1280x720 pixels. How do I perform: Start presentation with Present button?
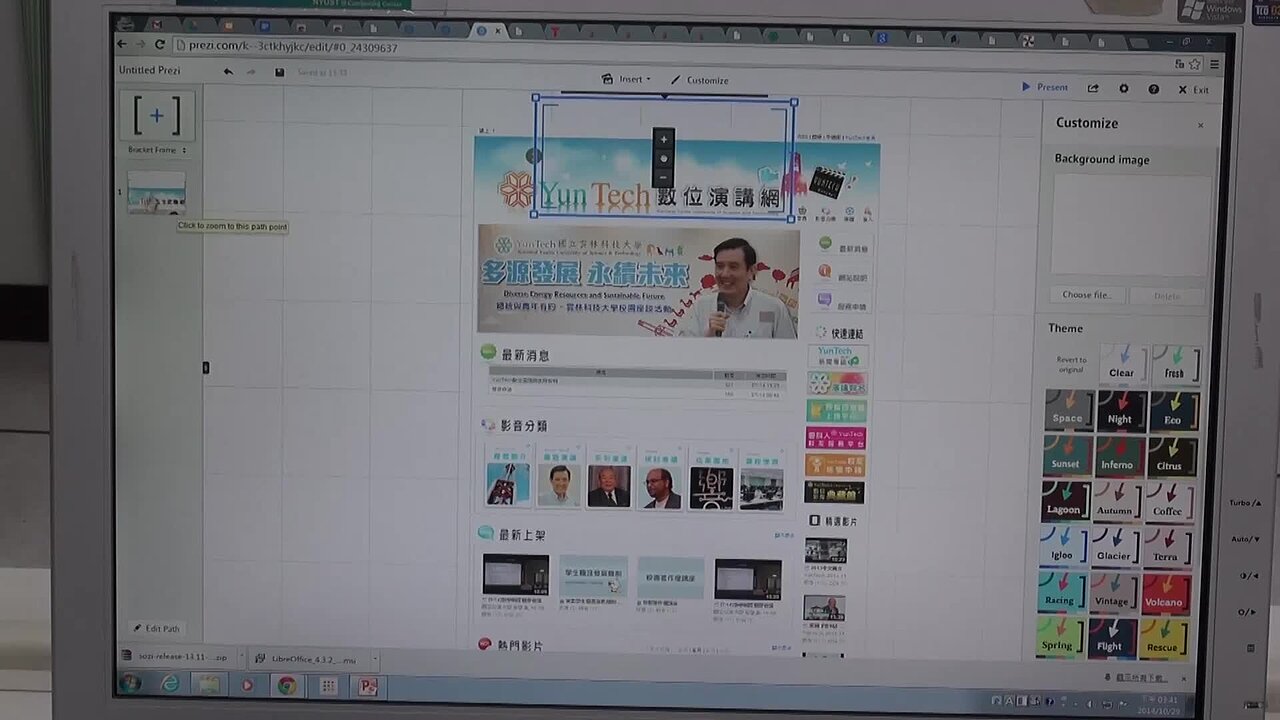click(x=1044, y=87)
